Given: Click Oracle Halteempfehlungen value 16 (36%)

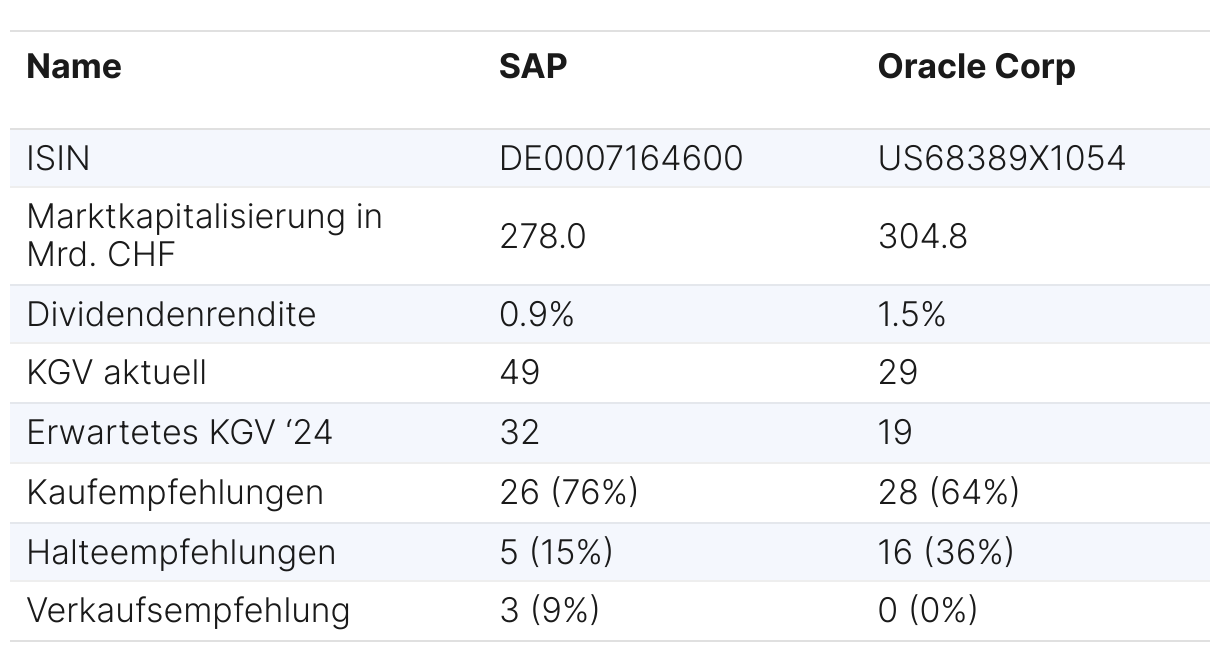Looking at the screenshot, I should [x=945, y=551].
